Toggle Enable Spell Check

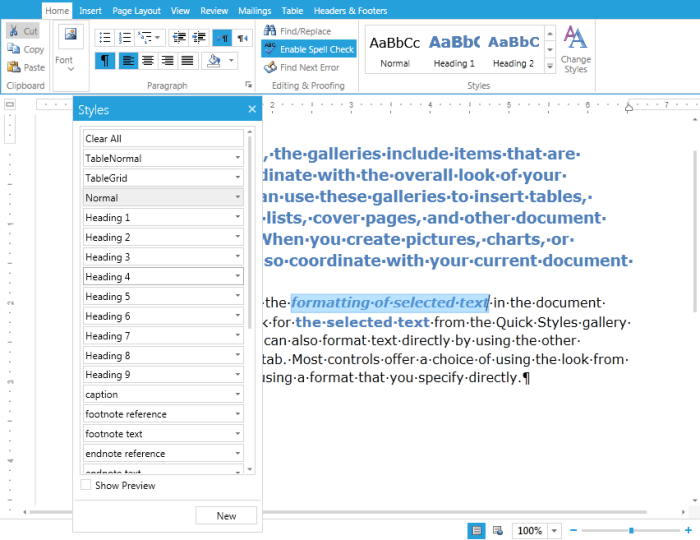coord(308,49)
